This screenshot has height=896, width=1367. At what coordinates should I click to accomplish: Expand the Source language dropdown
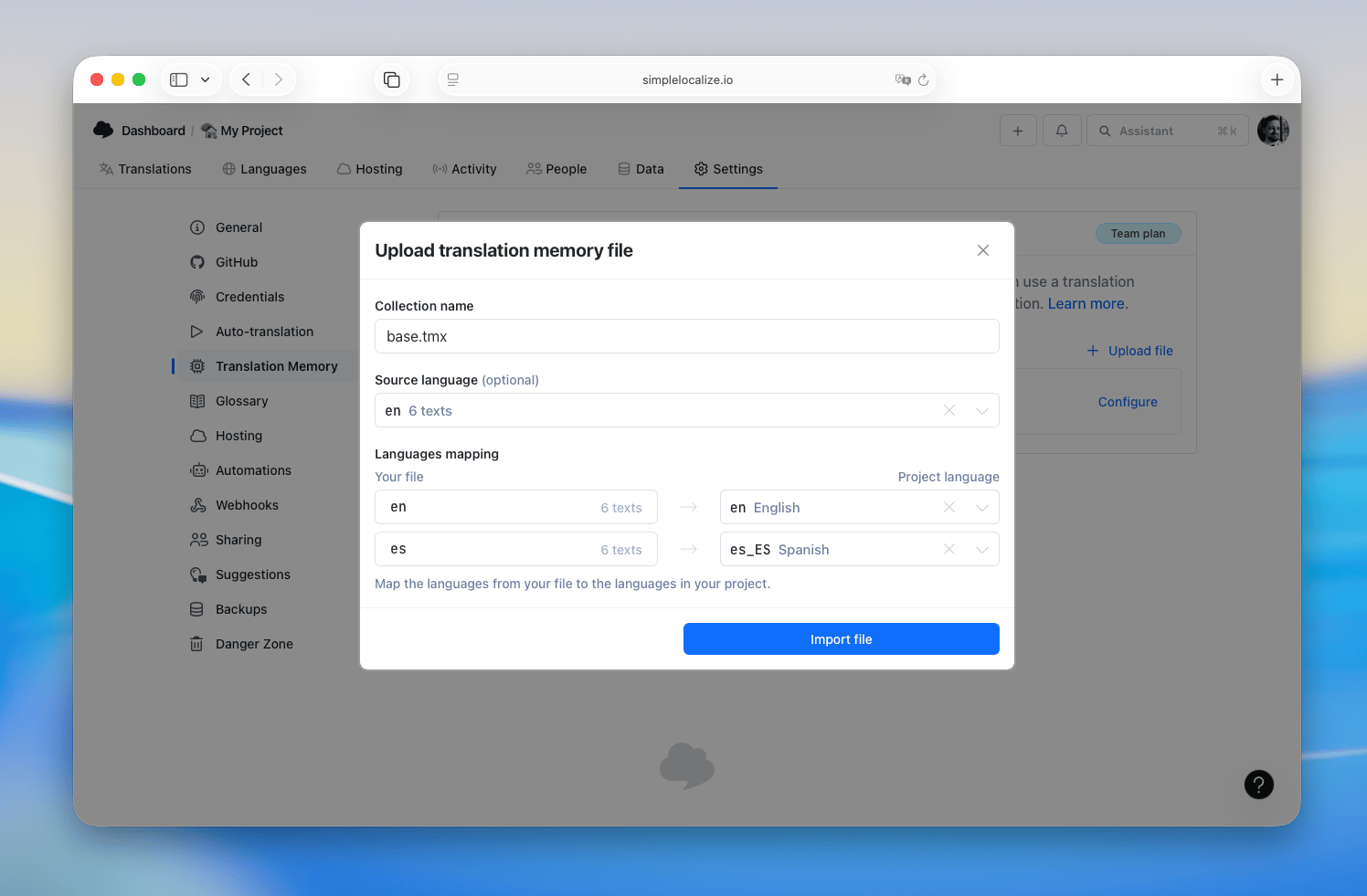tap(981, 411)
